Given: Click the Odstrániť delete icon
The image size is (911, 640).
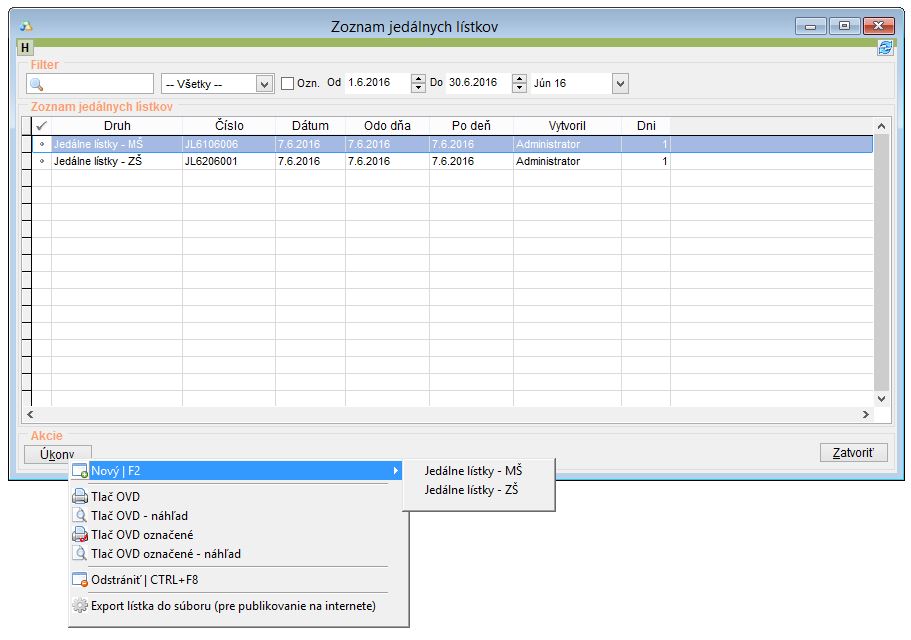Looking at the screenshot, I should (x=80, y=580).
